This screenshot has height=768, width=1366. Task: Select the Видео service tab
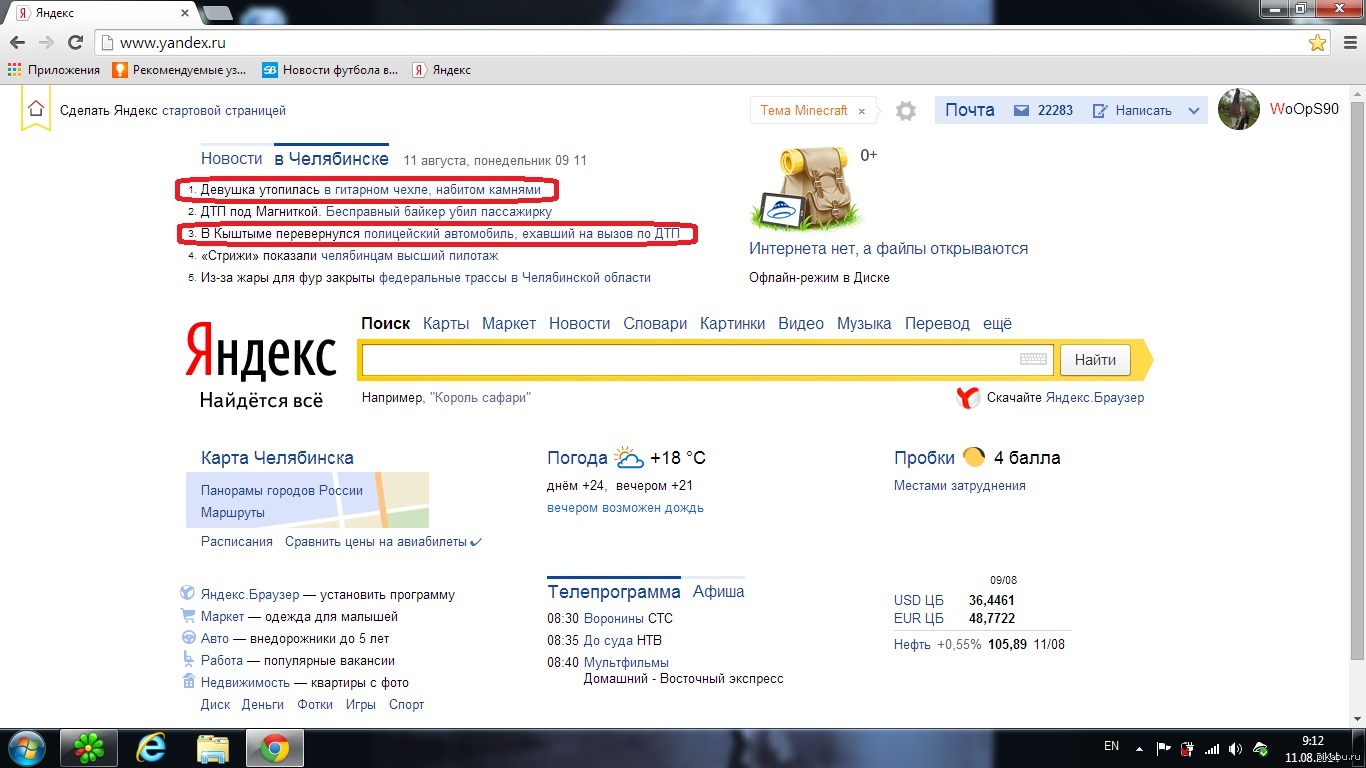pyautogui.click(x=801, y=323)
